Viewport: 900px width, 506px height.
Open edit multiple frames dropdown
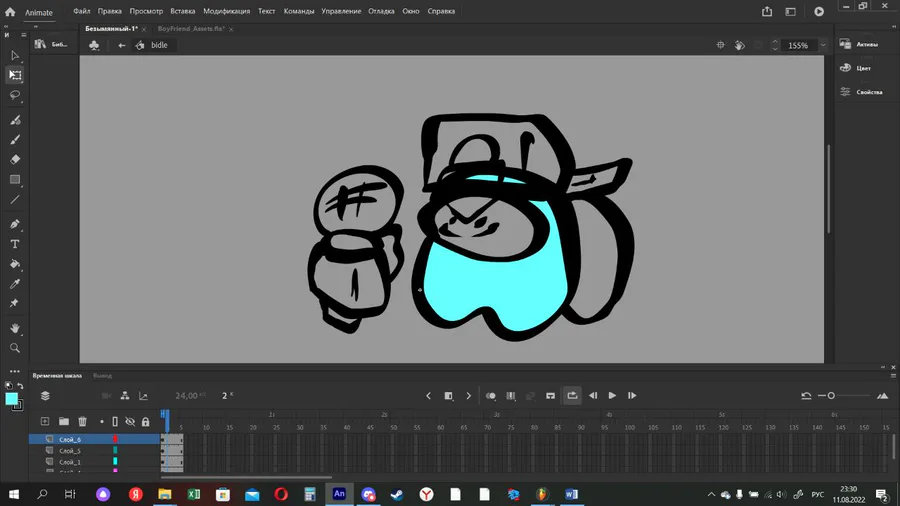click(x=511, y=396)
